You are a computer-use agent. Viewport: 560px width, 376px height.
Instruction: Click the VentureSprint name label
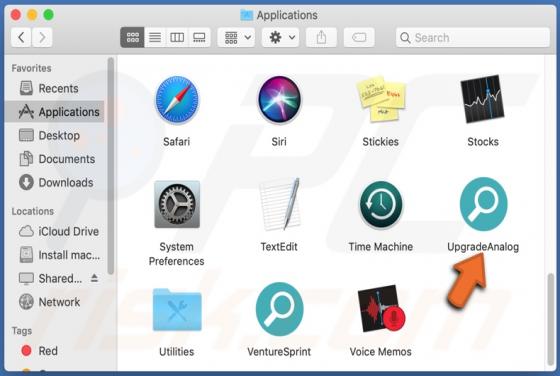click(x=279, y=352)
